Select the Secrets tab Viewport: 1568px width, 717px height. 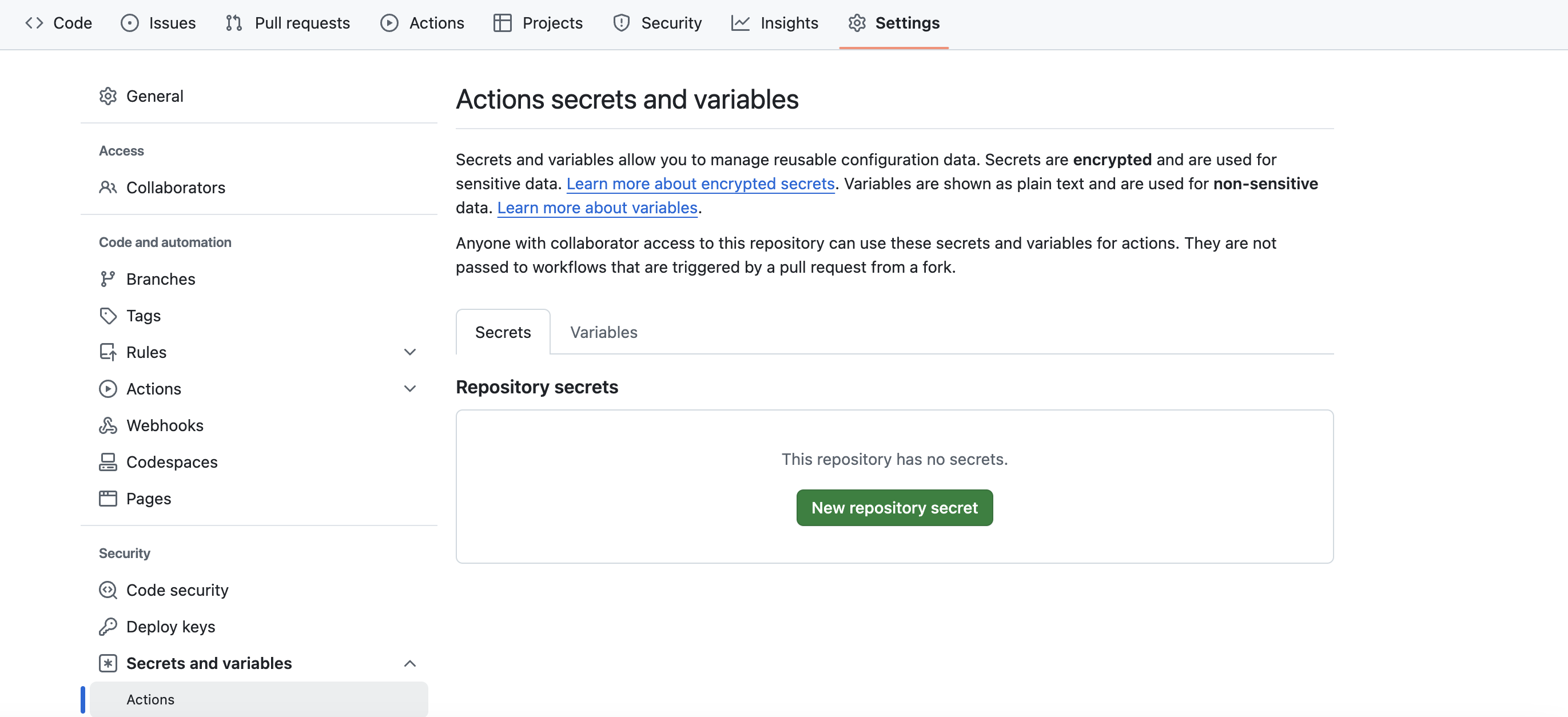click(x=503, y=331)
